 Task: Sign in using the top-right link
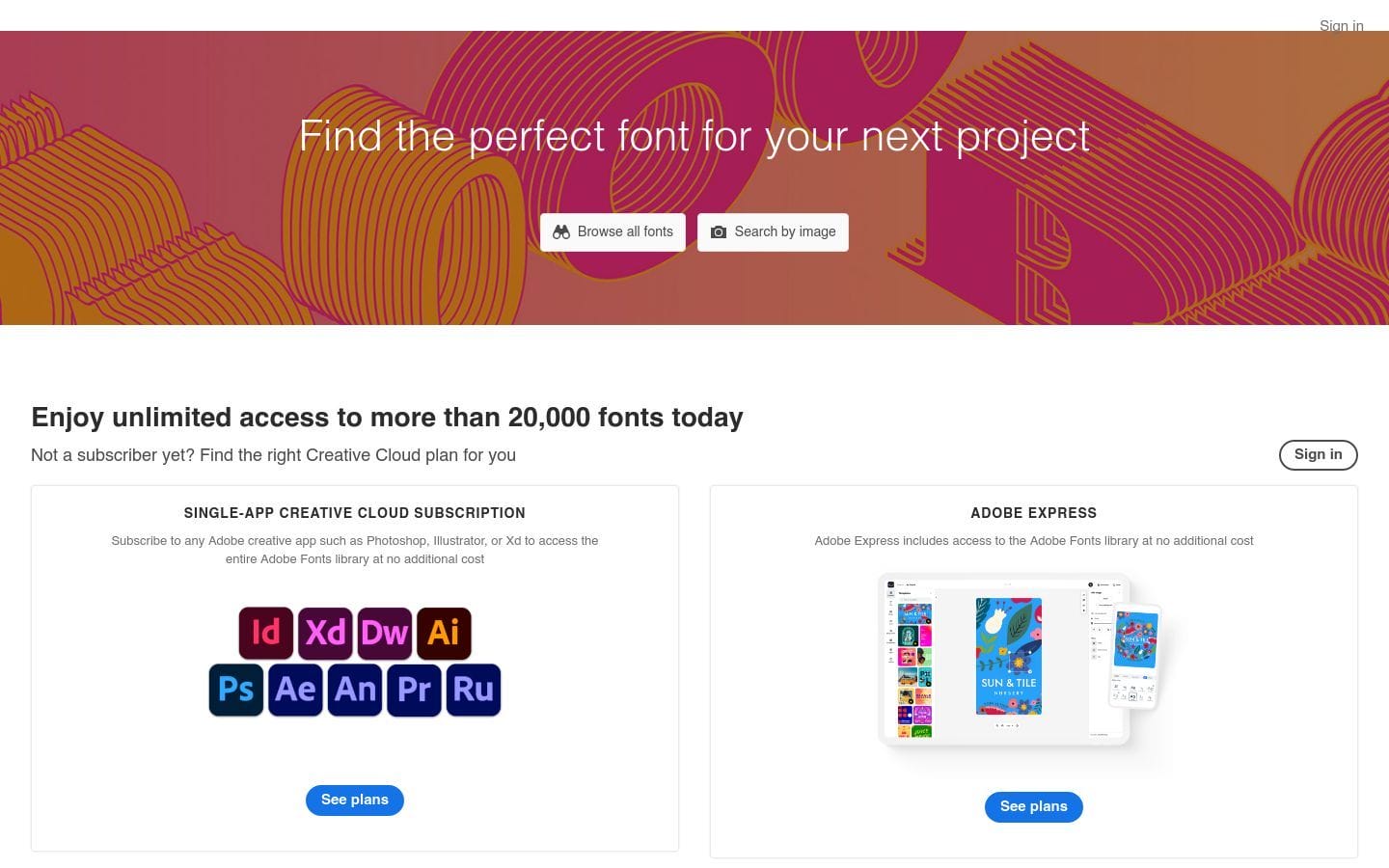pos(1341,26)
